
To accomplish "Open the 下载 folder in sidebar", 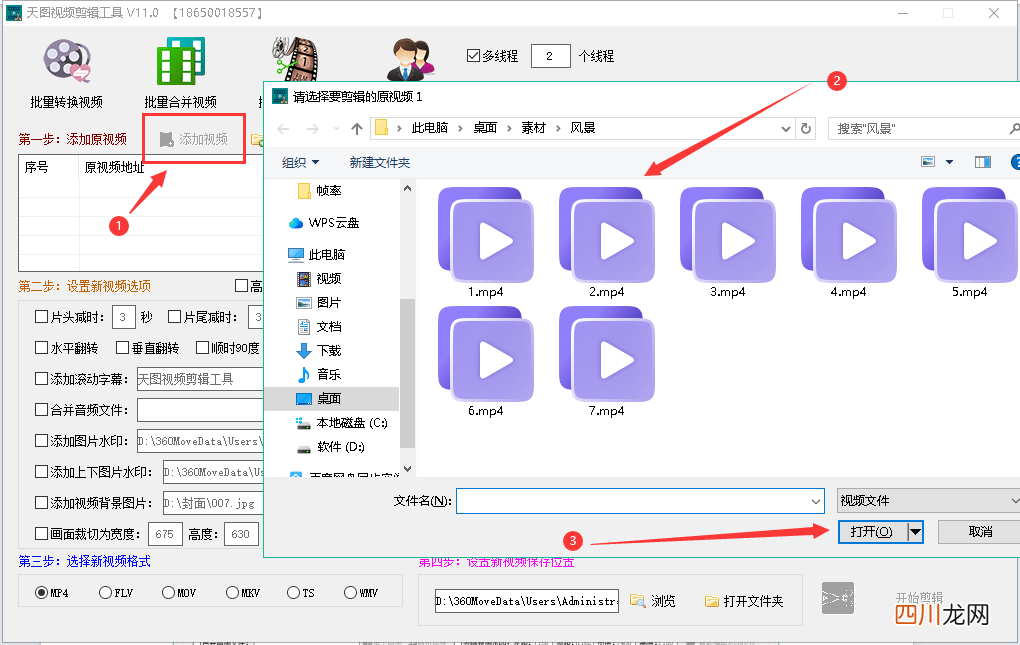I will [x=319, y=350].
